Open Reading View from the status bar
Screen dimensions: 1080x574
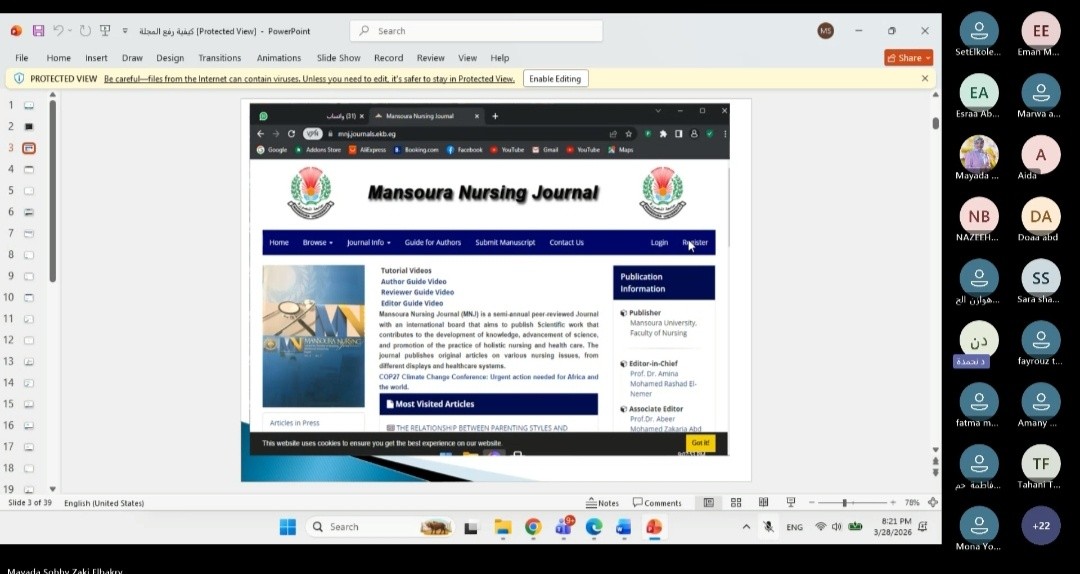[x=763, y=503]
